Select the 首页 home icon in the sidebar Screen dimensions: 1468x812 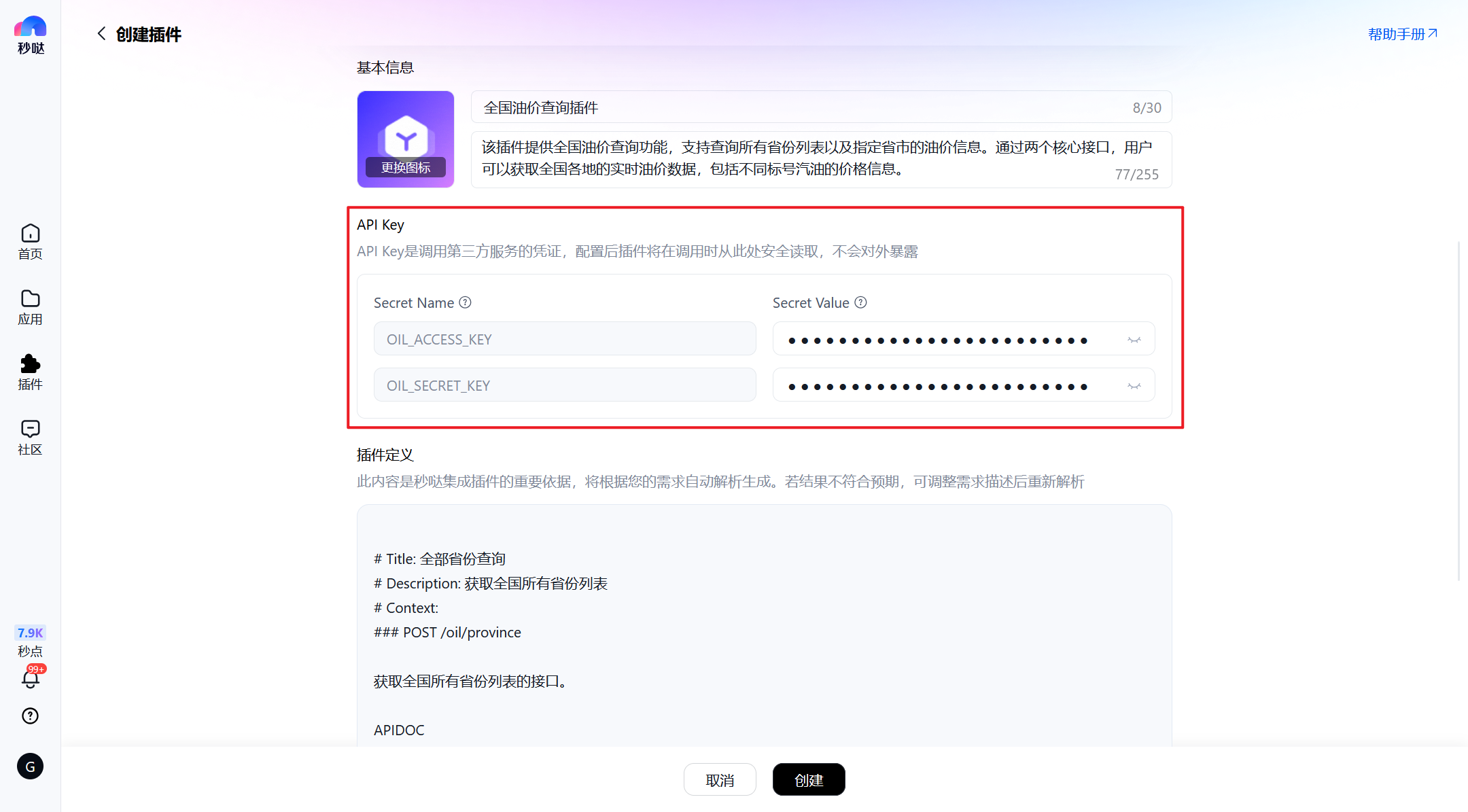tap(30, 241)
